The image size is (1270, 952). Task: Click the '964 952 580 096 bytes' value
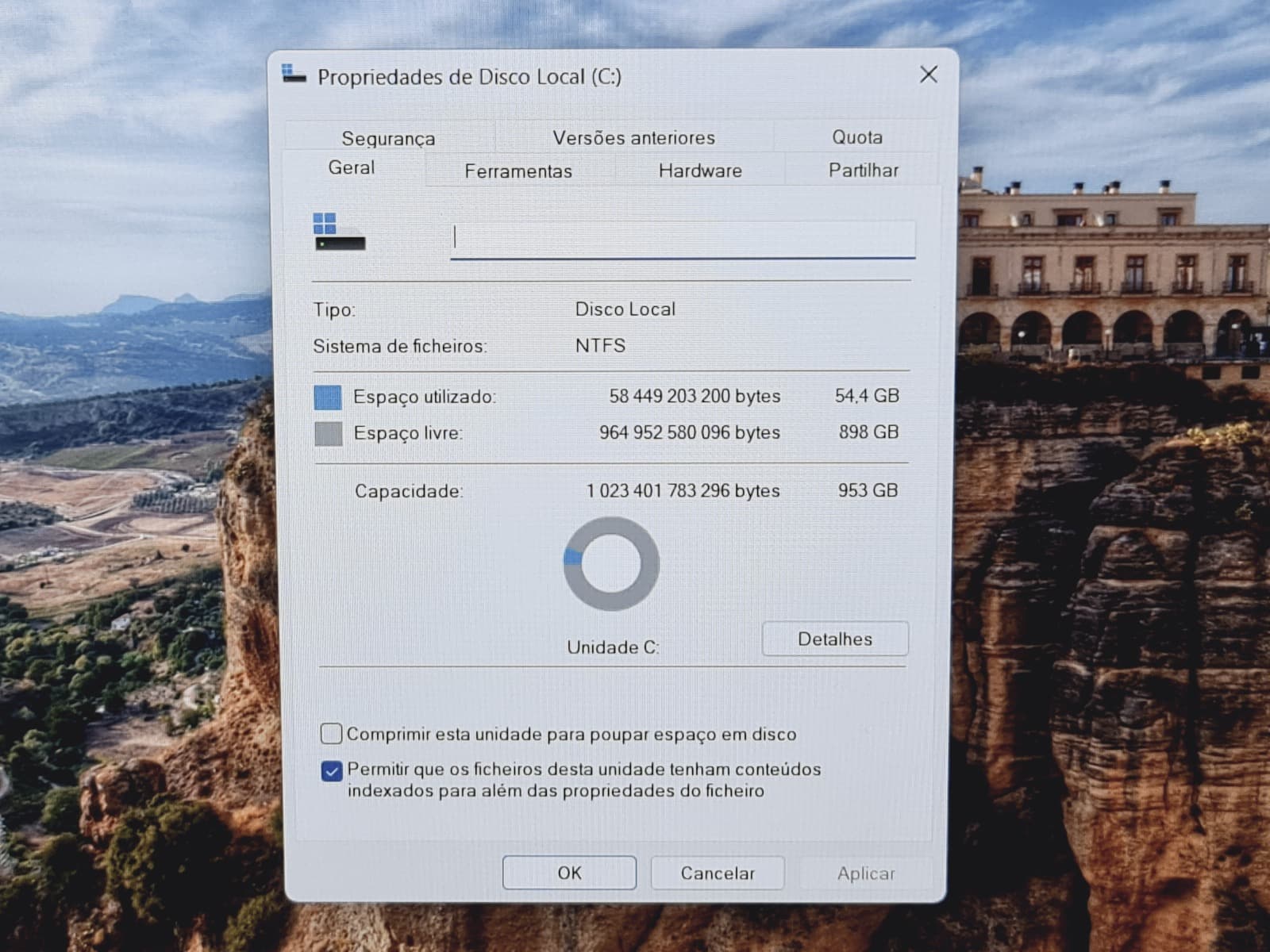tap(689, 432)
